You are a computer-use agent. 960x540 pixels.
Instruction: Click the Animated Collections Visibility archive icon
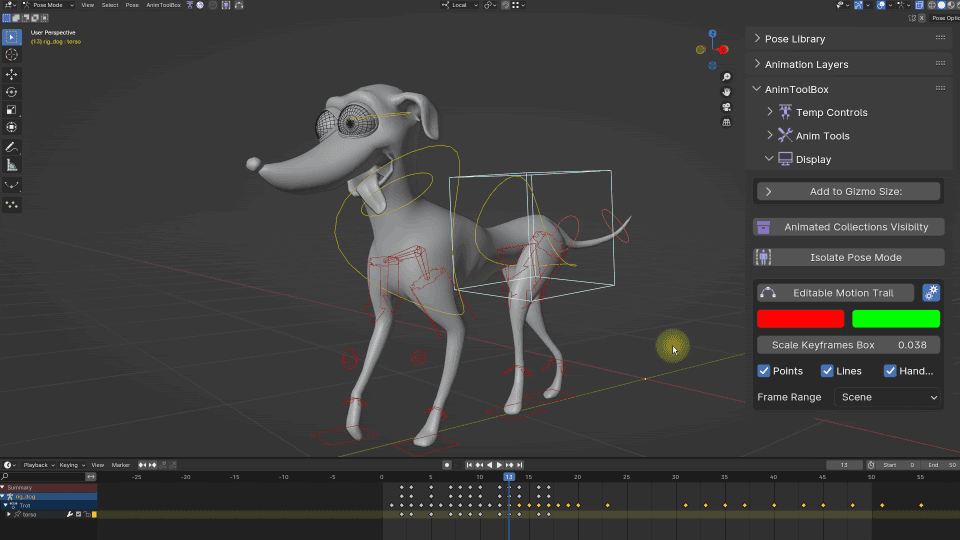coord(763,227)
